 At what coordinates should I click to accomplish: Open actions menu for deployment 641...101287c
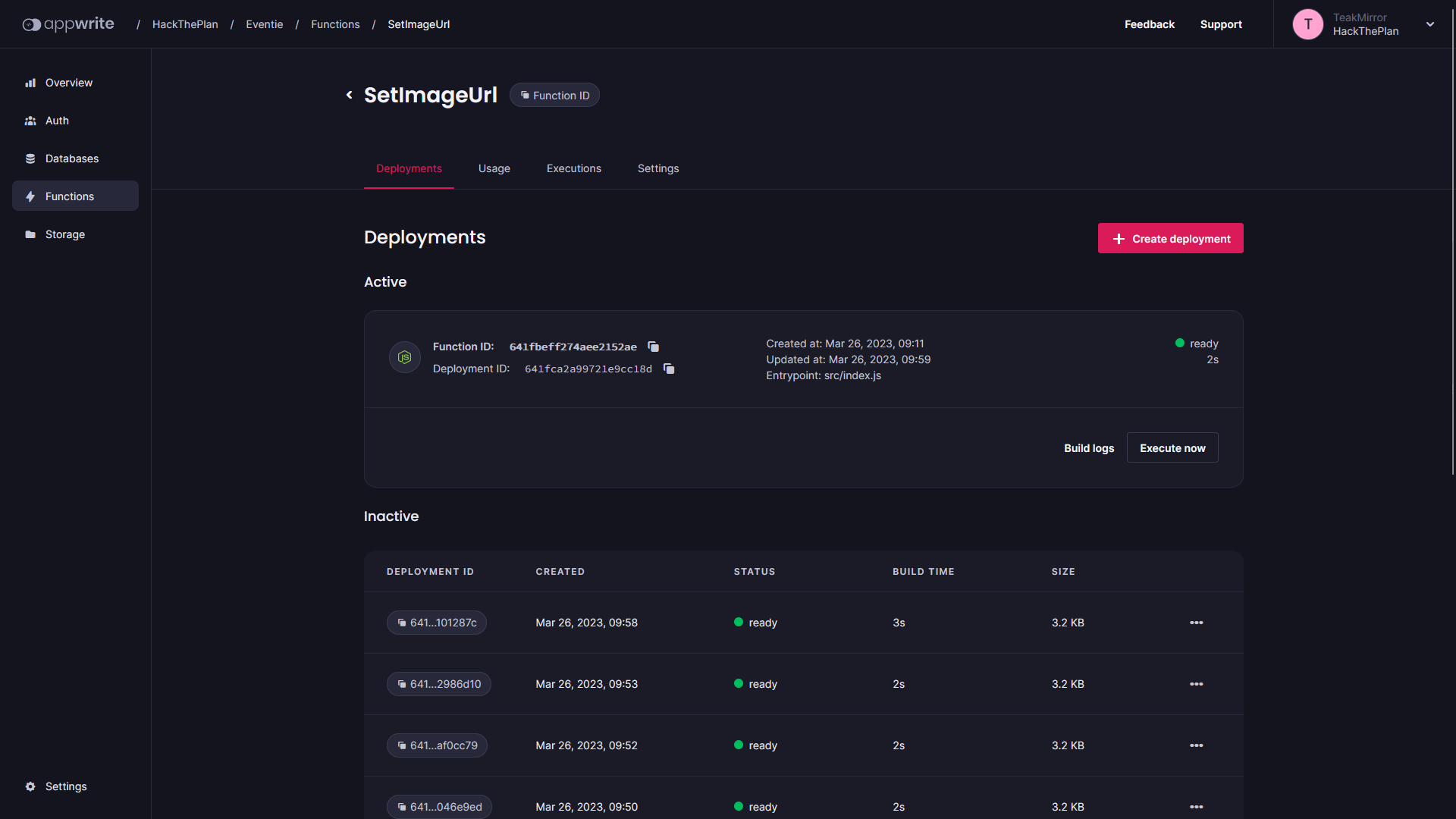[x=1196, y=623]
